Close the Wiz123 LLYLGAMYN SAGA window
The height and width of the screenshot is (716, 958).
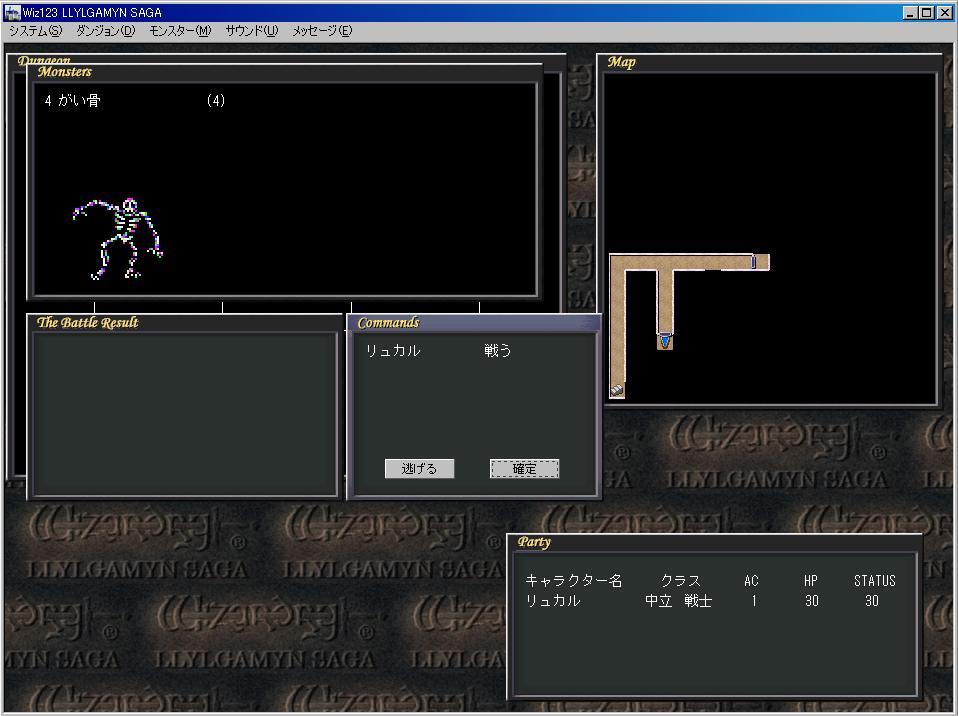coord(945,12)
